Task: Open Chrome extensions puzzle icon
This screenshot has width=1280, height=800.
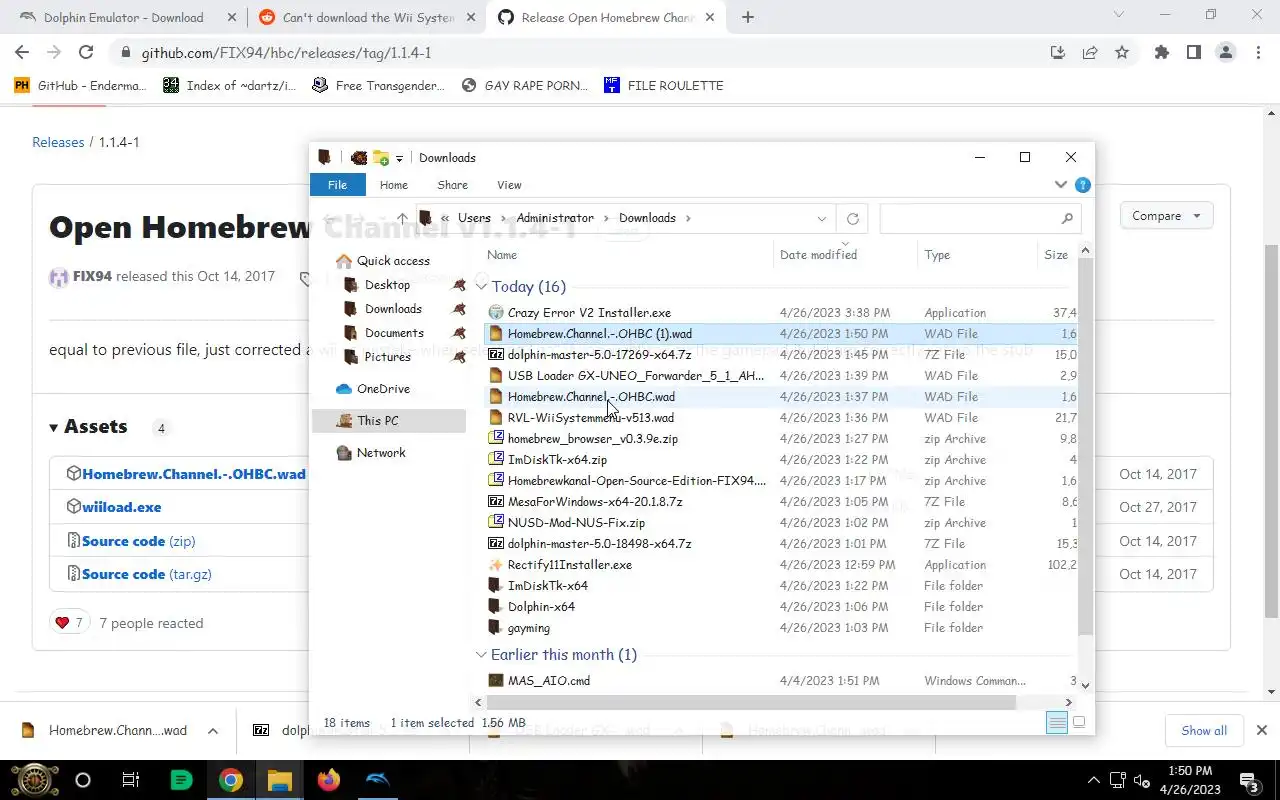Action: [x=1161, y=53]
